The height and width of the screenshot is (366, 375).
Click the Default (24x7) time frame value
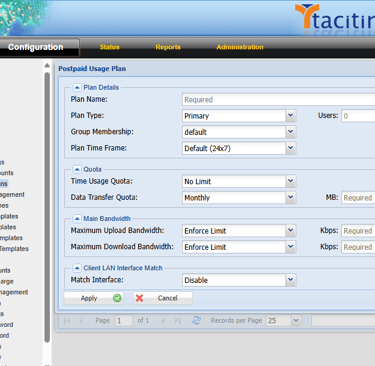pyautogui.click(x=207, y=148)
